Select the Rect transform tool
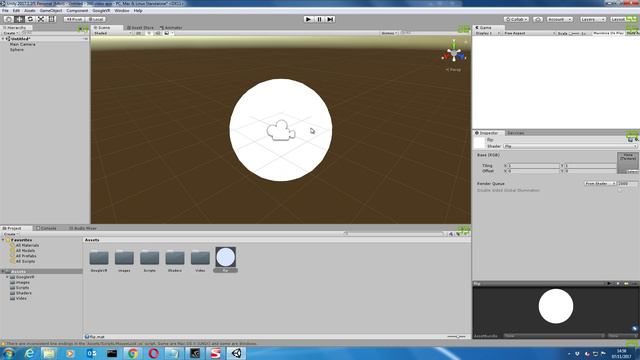The height and width of the screenshot is (360, 640). click(51, 19)
